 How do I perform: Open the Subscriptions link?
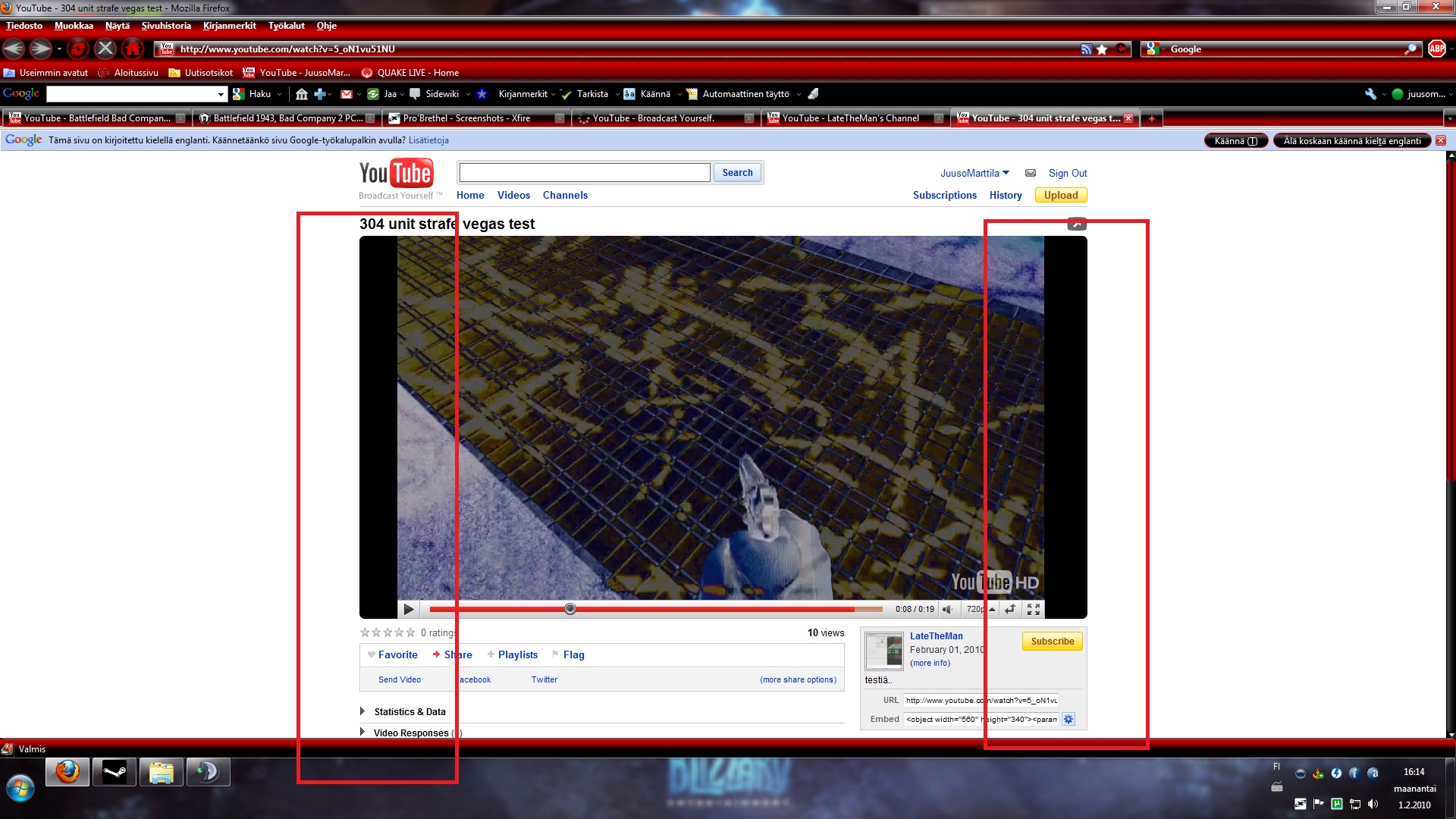[x=944, y=195]
